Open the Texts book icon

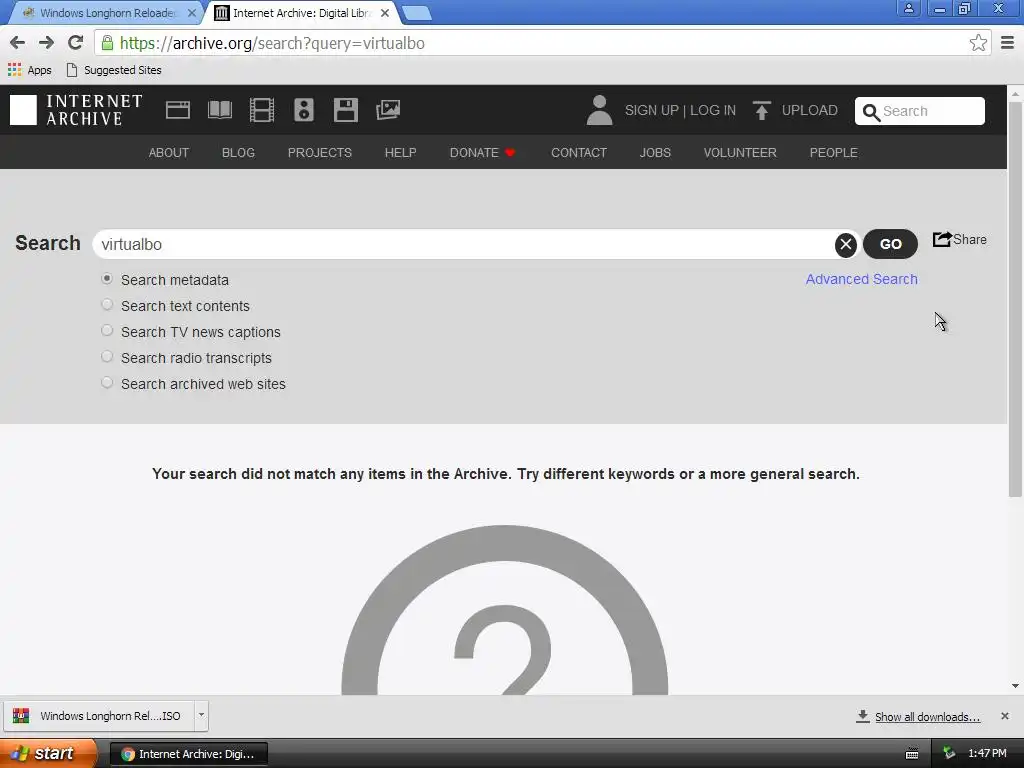[x=219, y=110]
